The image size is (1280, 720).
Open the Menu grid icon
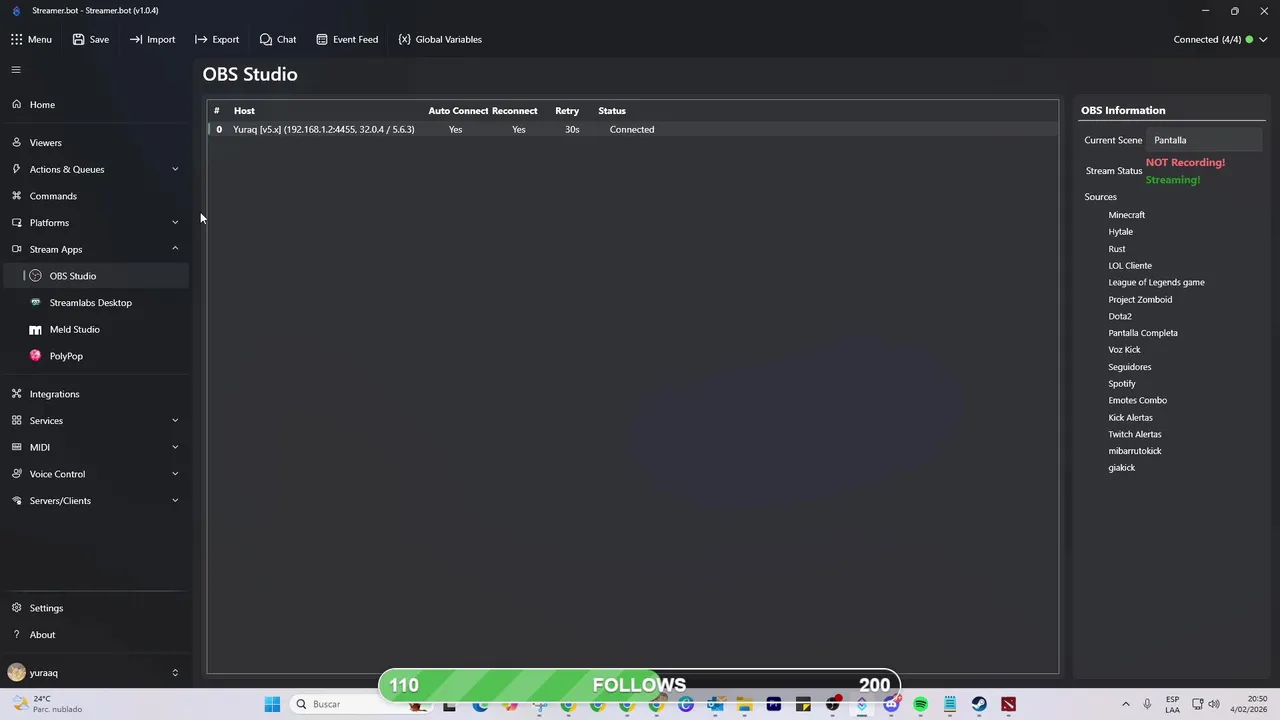17,39
